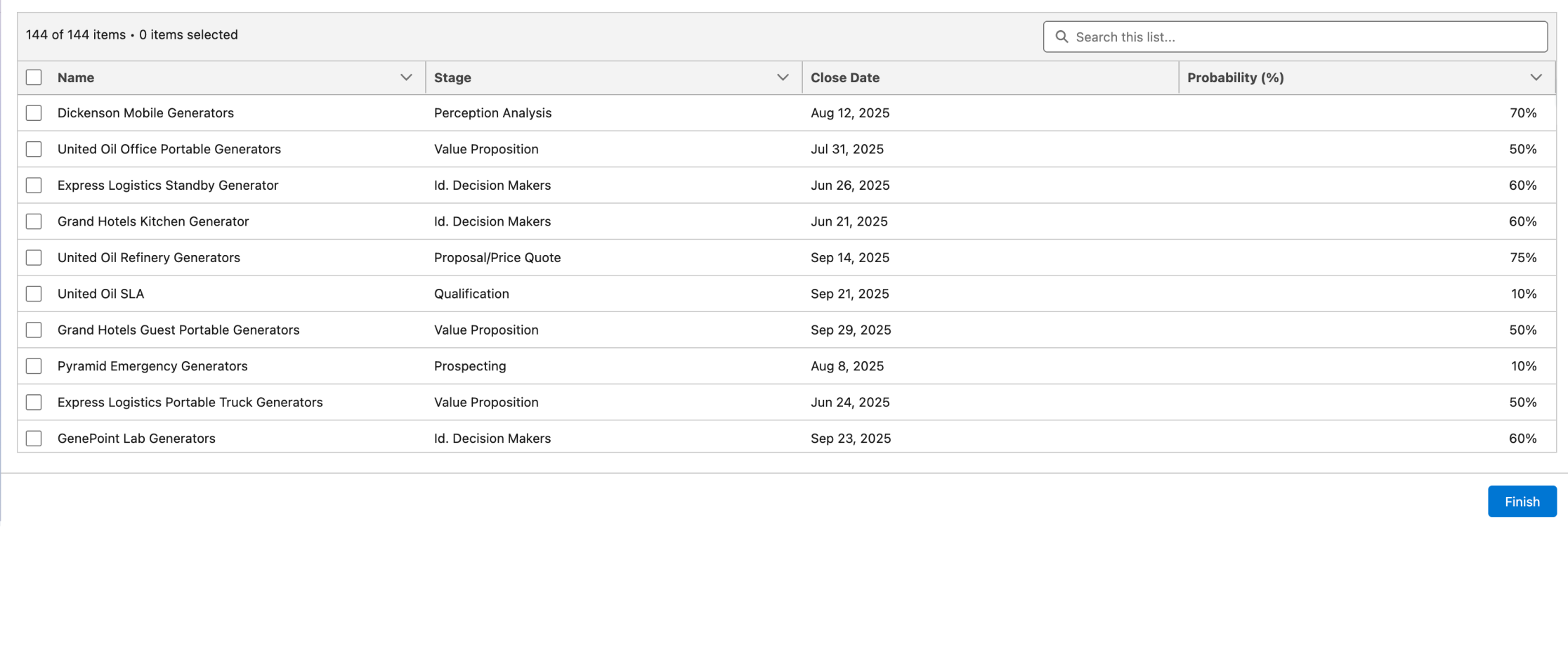Click the Jun 21, 2025 close date
The height and width of the screenshot is (648, 1568).
pyautogui.click(x=849, y=221)
